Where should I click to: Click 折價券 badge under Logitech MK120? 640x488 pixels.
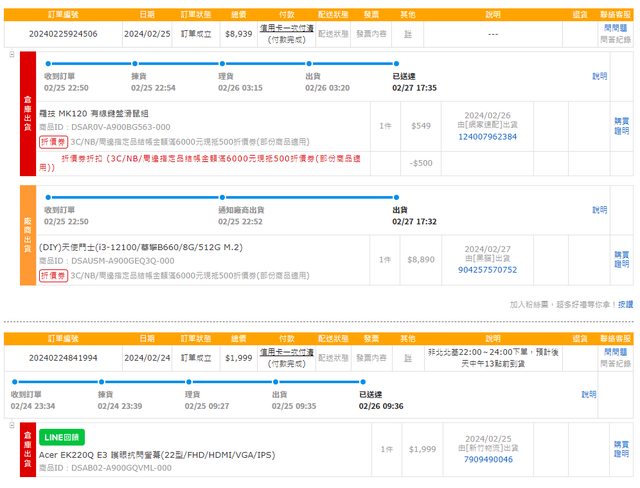(54, 142)
